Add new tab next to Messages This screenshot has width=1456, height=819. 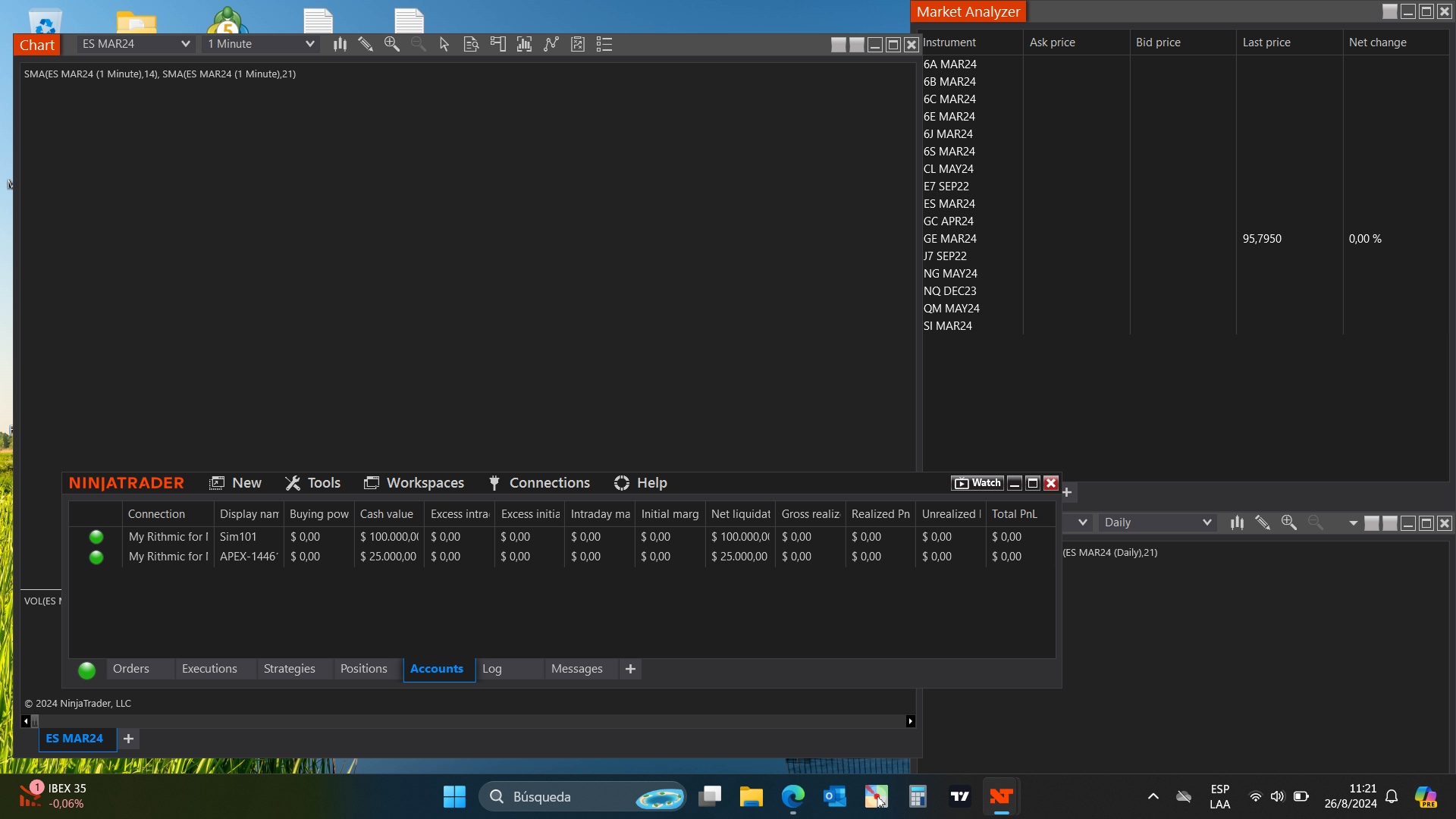(630, 669)
